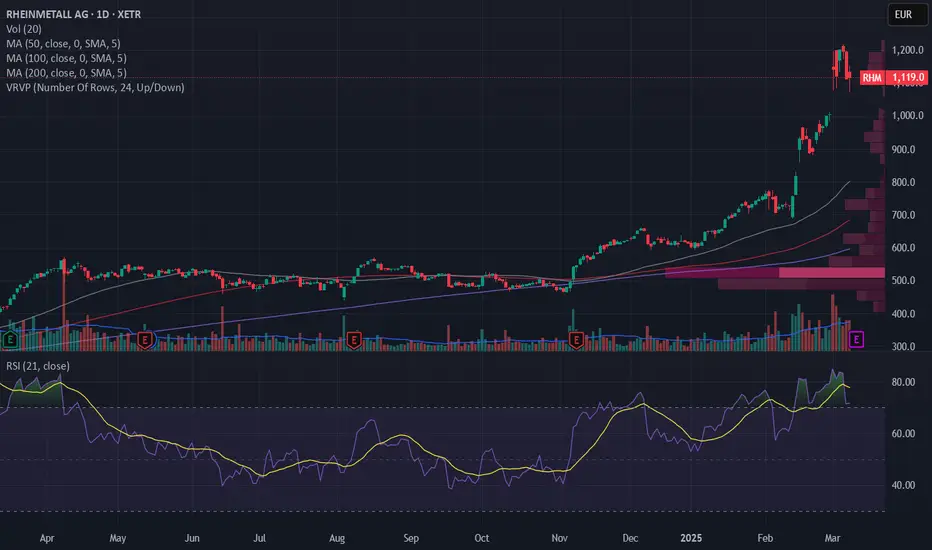Click the red earnings marker between Aug and Sep
Screen dimensions: 932x550
pos(354,340)
